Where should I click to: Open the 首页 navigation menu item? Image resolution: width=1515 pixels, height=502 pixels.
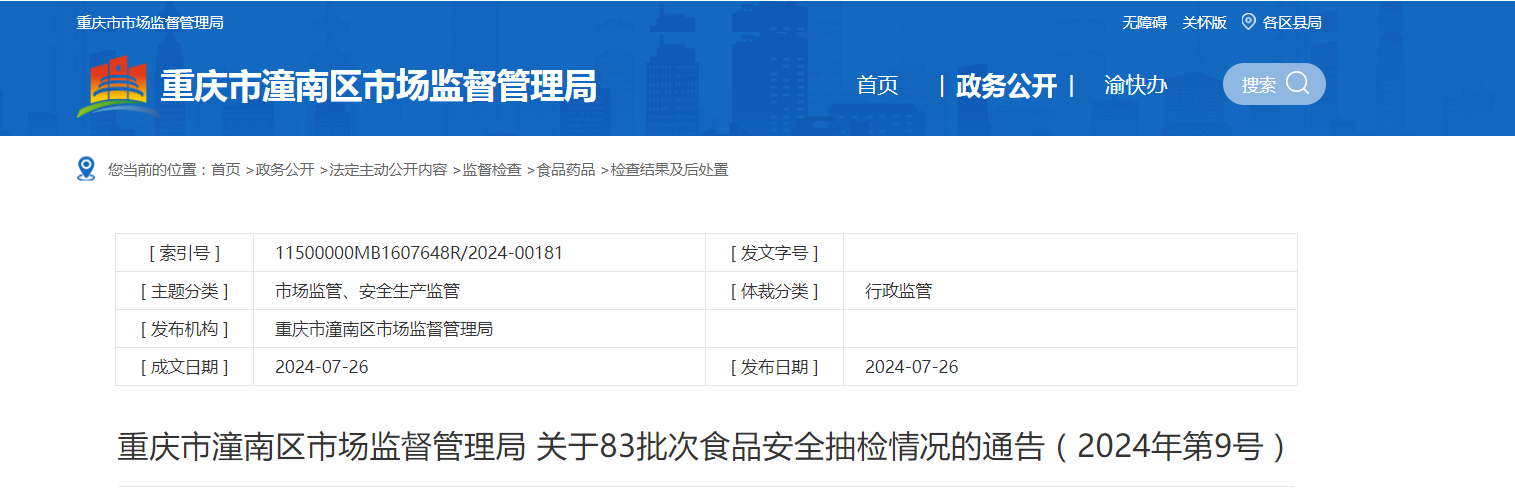point(877,86)
